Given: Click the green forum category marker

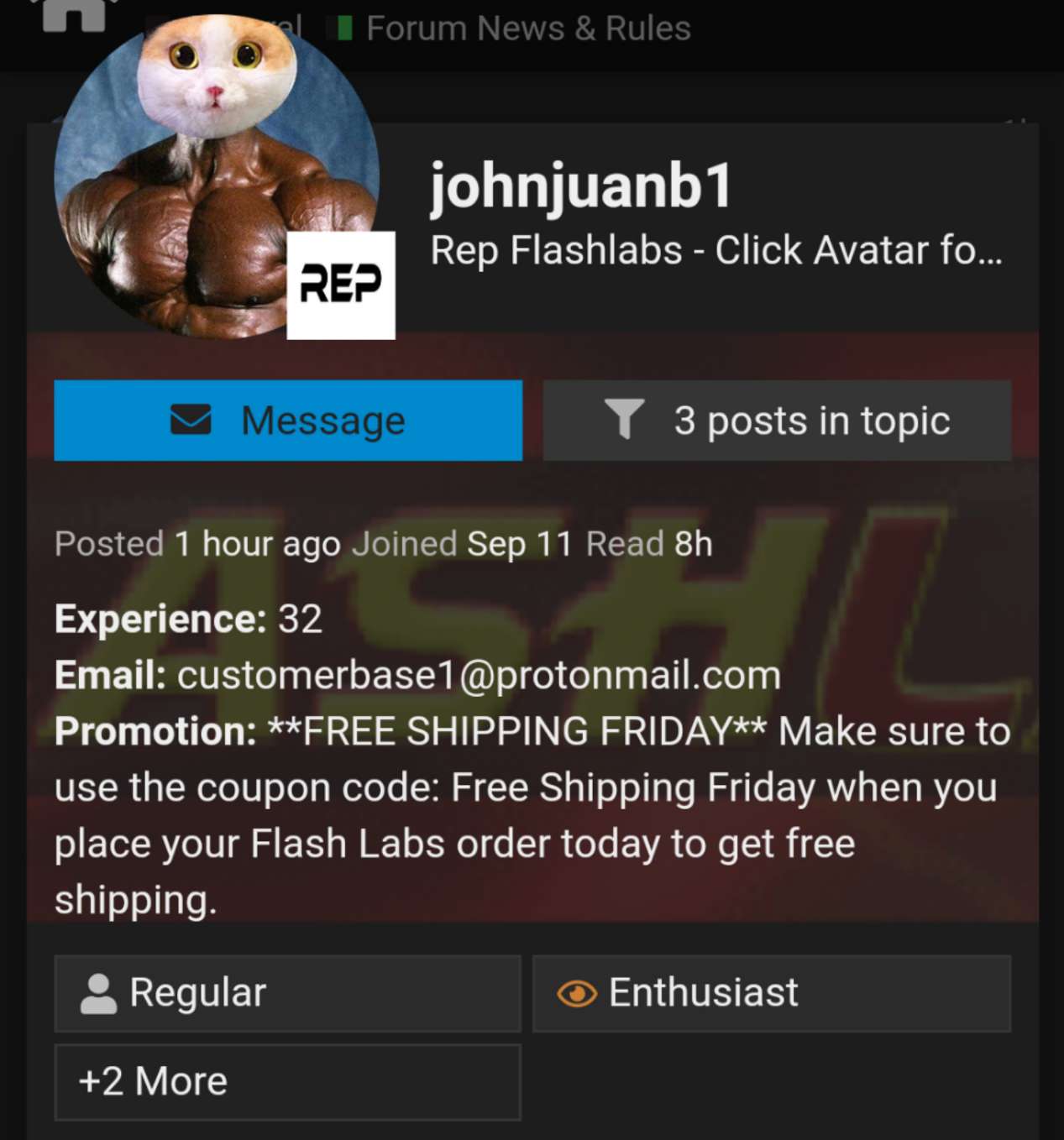Looking at the screenshot, I should pos(343,29).
